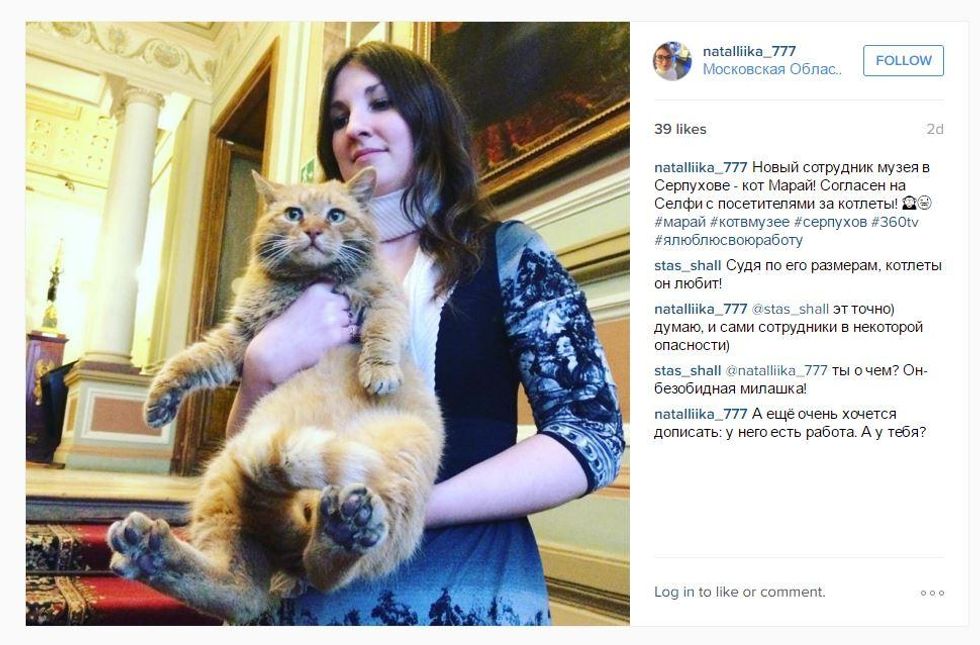Open the Московская Облас.. location link
Image resolution: width=980 pixels, height=645 pixels.
(772, 69)
